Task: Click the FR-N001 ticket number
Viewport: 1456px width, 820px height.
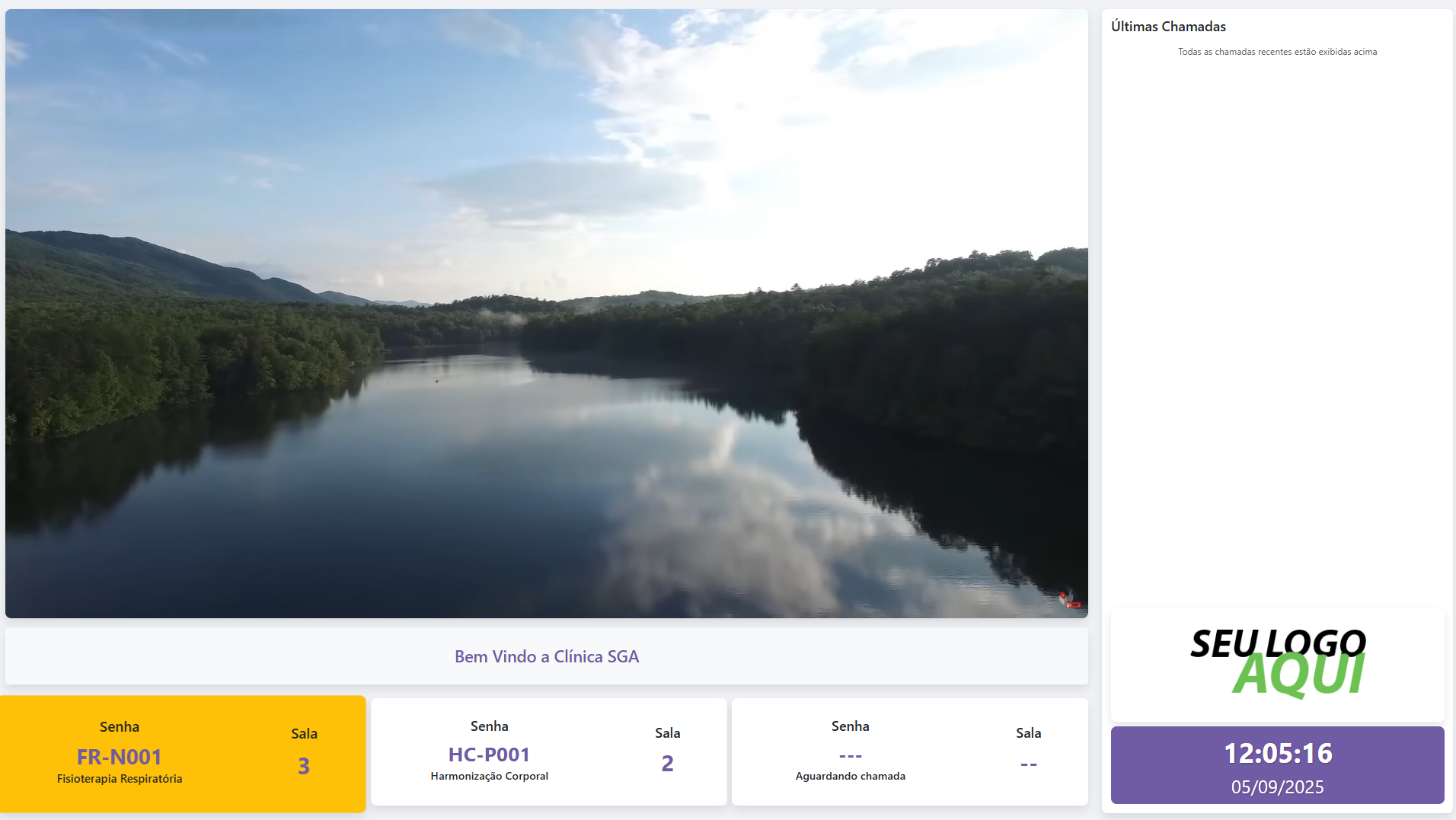Action: coord(120,757)
